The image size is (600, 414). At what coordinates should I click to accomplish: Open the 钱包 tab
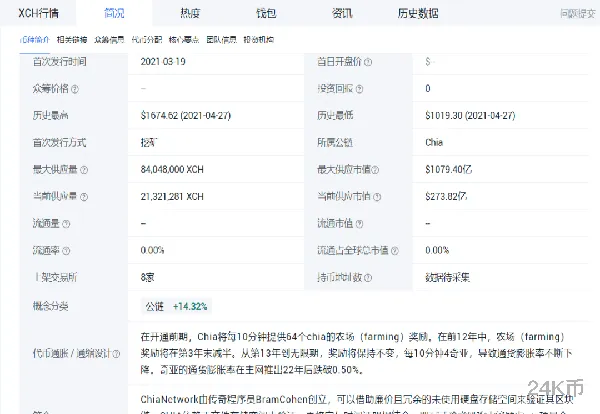point(266,13)
